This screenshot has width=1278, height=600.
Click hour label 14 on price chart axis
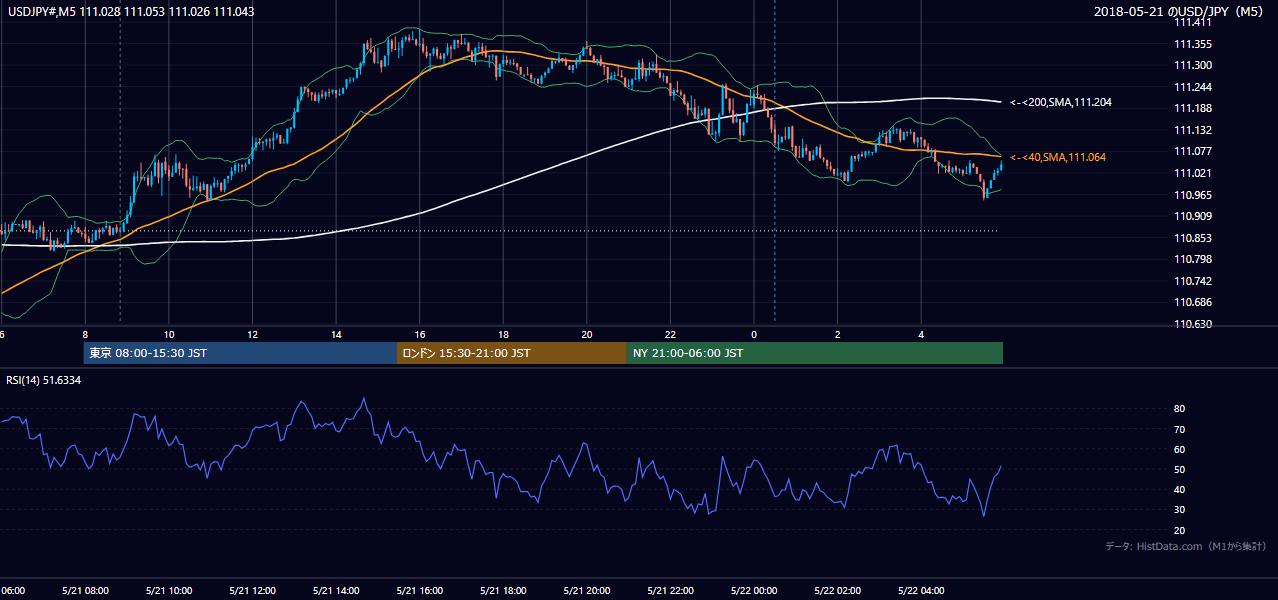coord(336,334)
